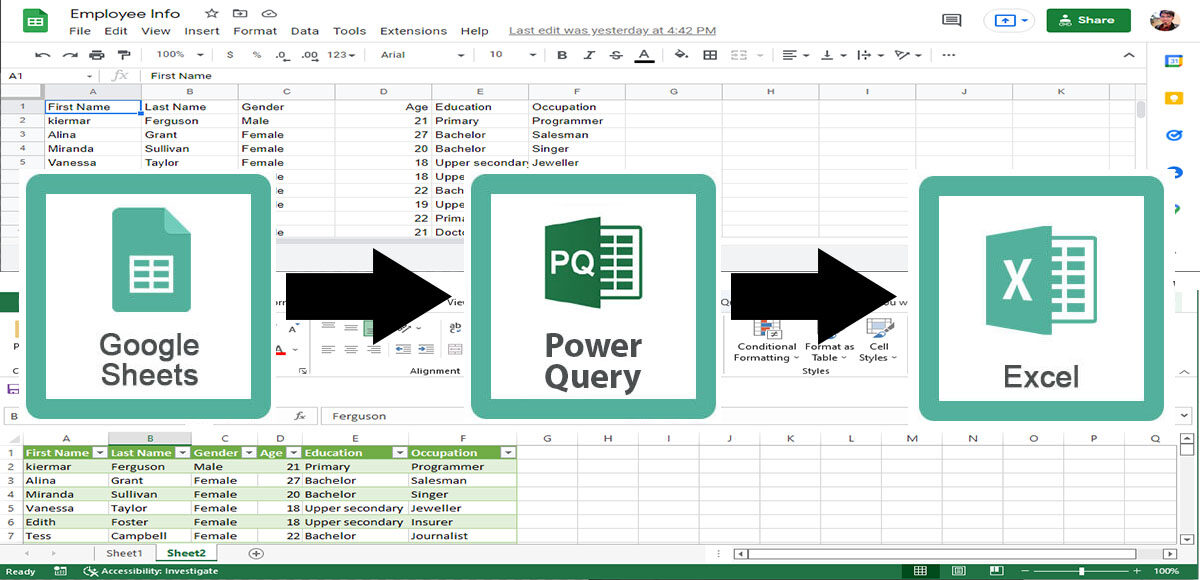Toggle bold formatting in Sheets toolbar

coord(562,55)
